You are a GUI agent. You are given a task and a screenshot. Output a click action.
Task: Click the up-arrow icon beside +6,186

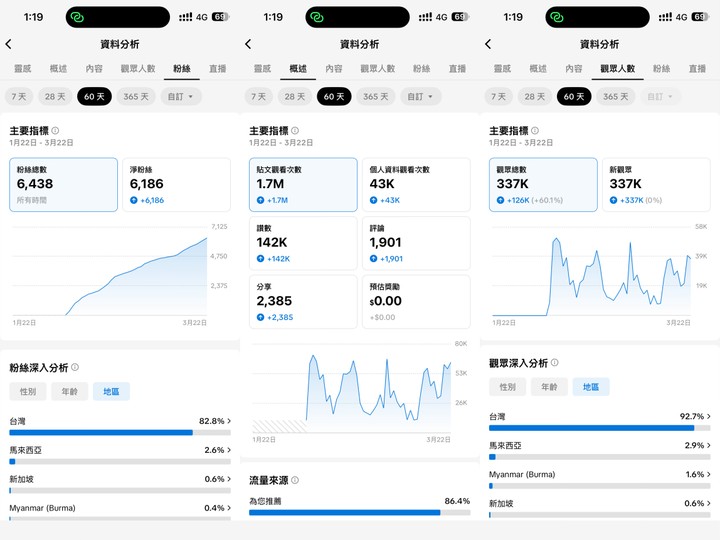(135, 200)
